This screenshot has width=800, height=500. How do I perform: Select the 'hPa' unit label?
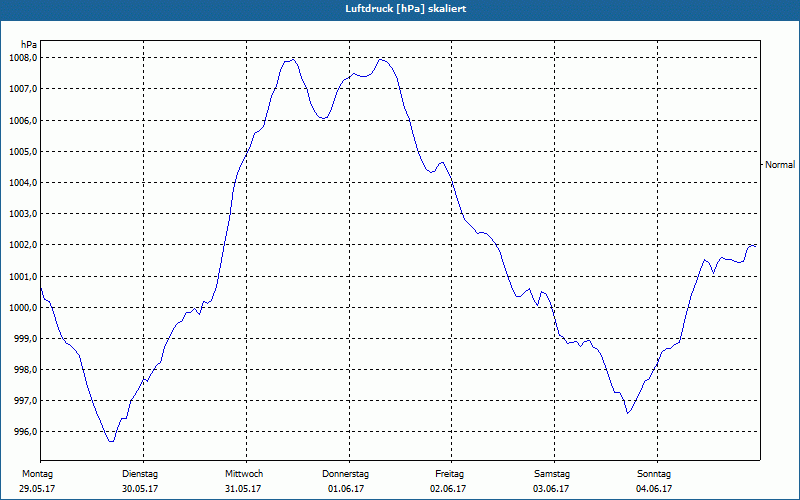(x=29, y=45)
